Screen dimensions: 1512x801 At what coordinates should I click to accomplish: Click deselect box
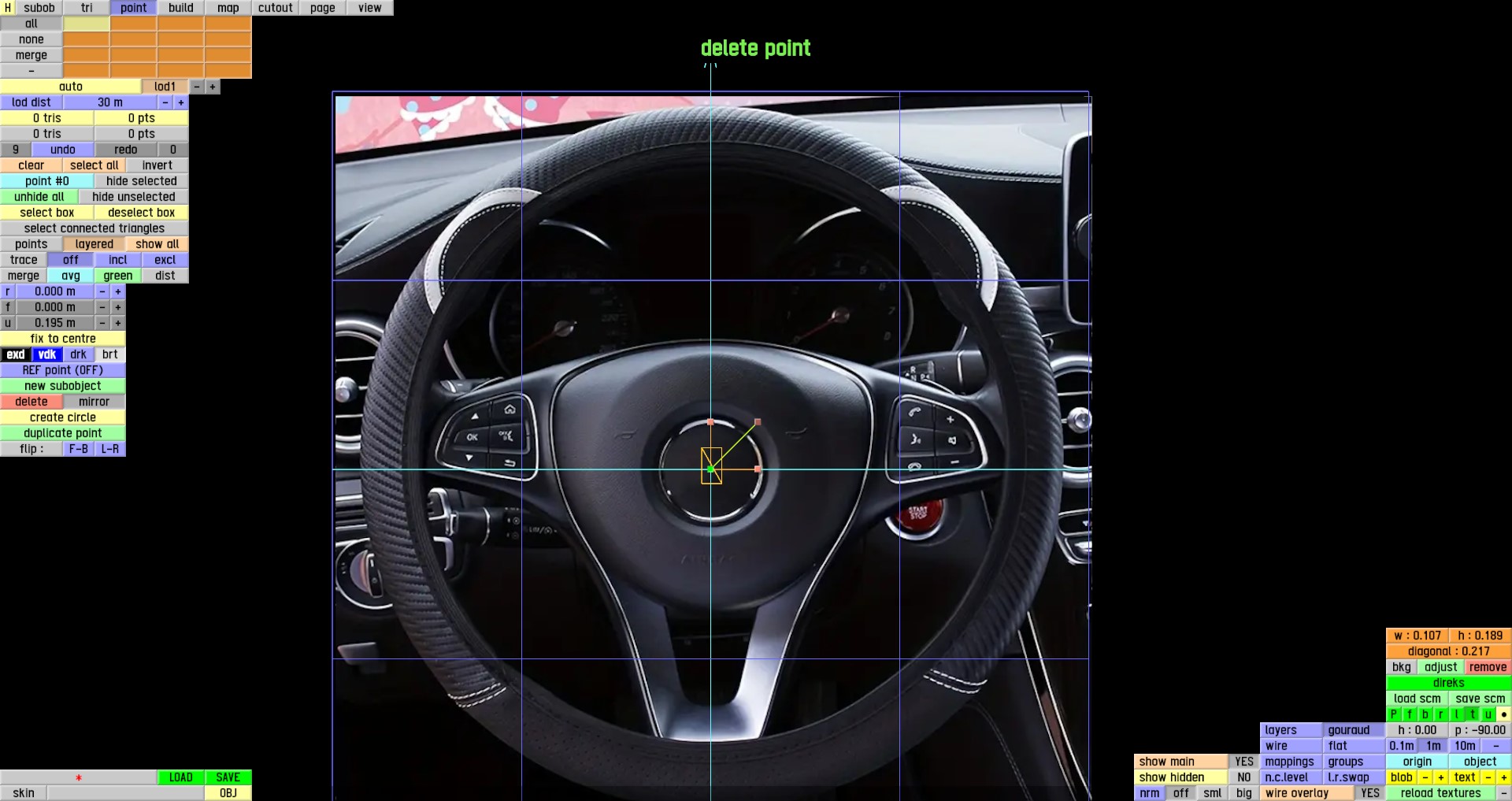click(x=142, y=213)
